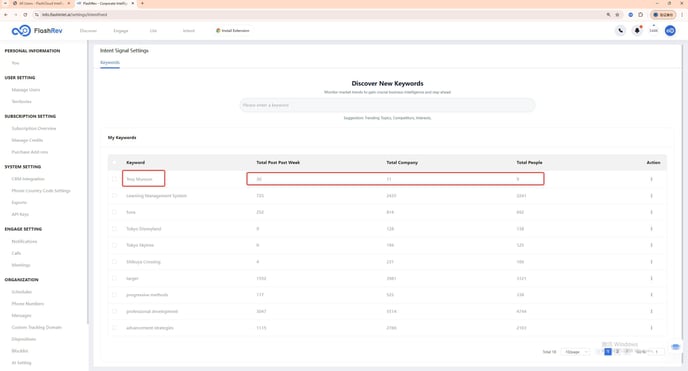This screenshot has height=371, width=688.
Task: Open a new browser tab
Action: click(x=142, y=4)
